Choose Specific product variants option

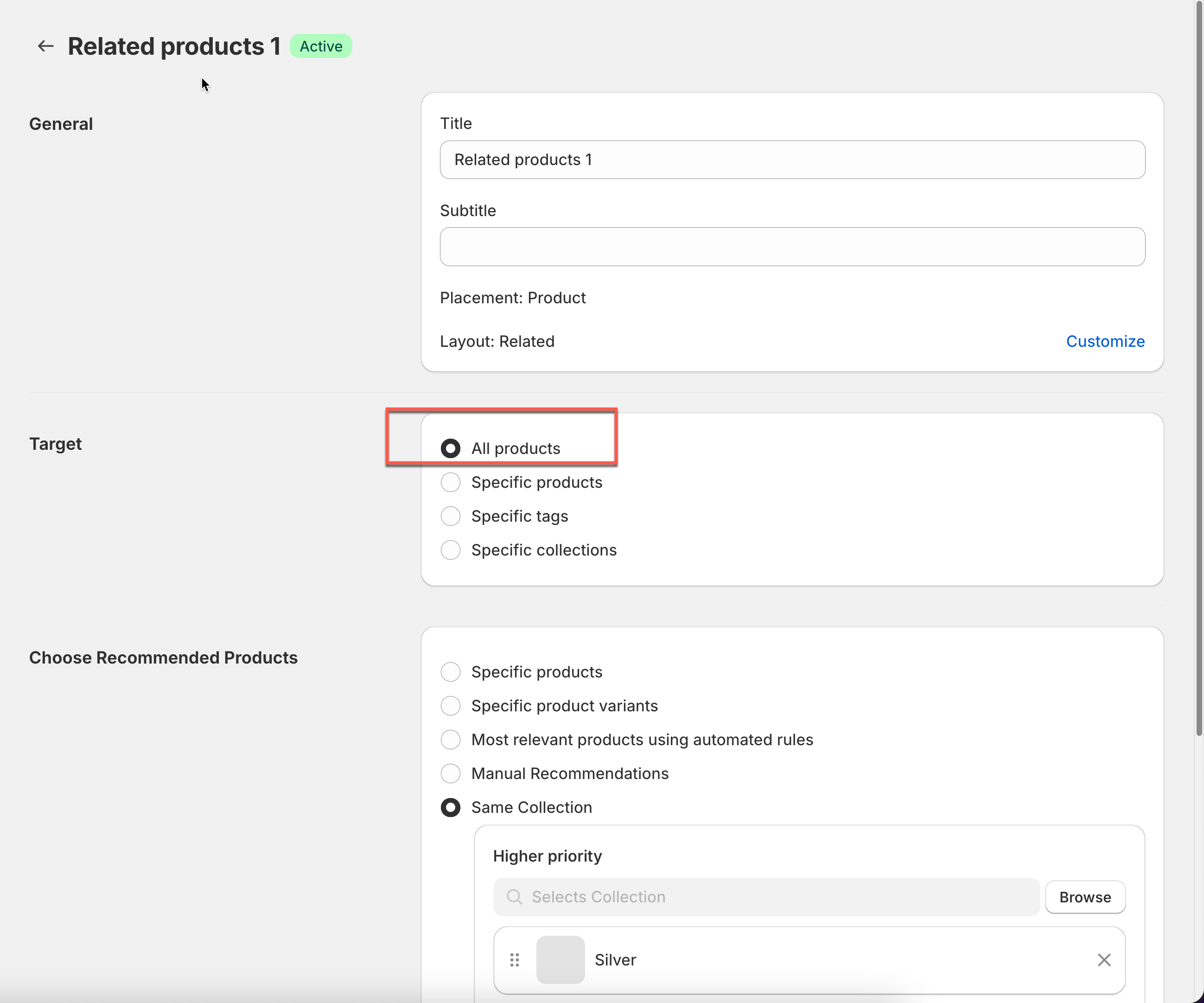[x=451, y=705]
